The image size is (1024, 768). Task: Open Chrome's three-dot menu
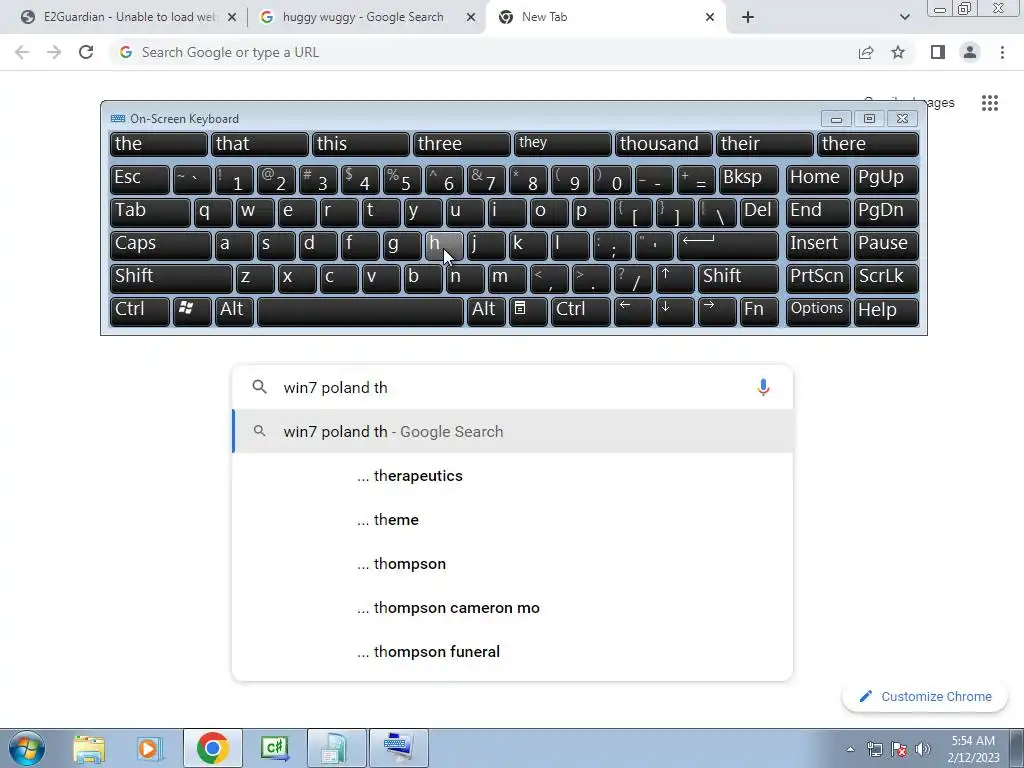tap(1002, 52)
